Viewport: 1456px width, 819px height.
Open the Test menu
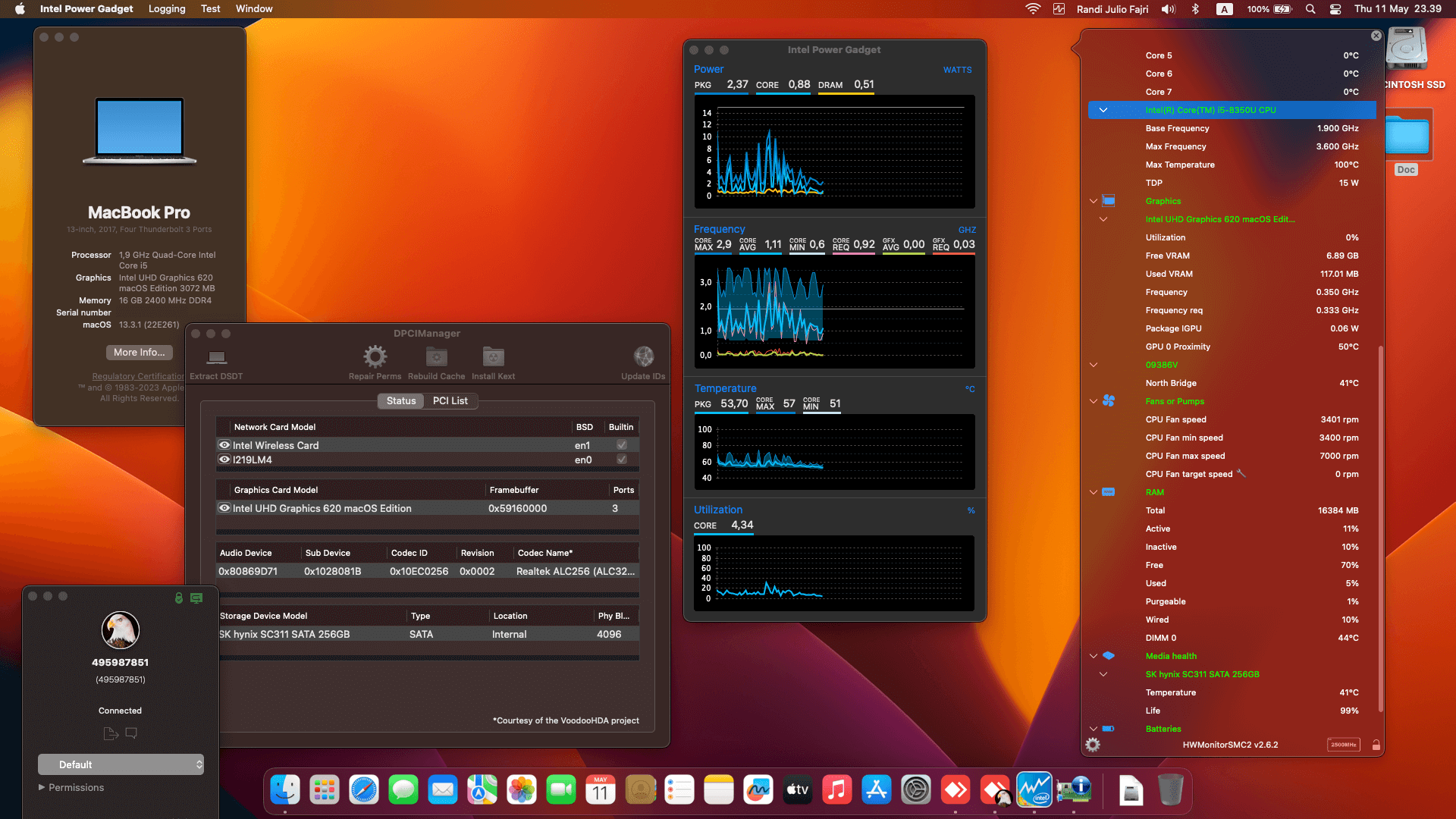[210, 9]
